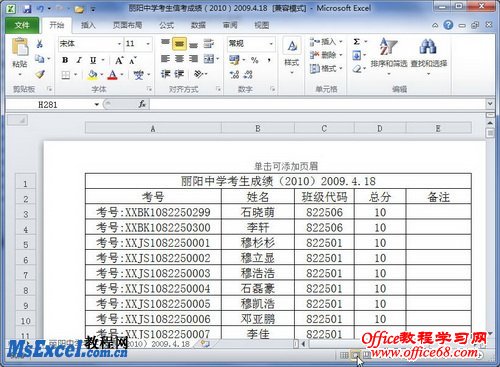This screenshot has width=500, height=367.
Task: Align text to the right
Action: [x=193, y=59]
